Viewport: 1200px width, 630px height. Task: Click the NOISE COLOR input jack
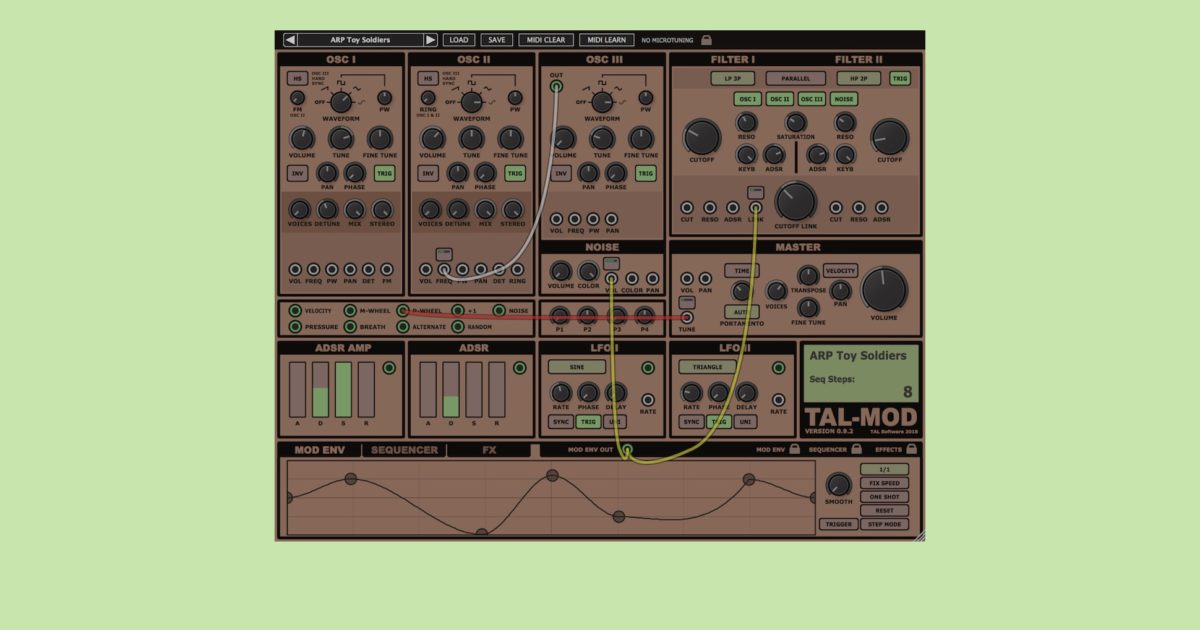coord(631,279)
